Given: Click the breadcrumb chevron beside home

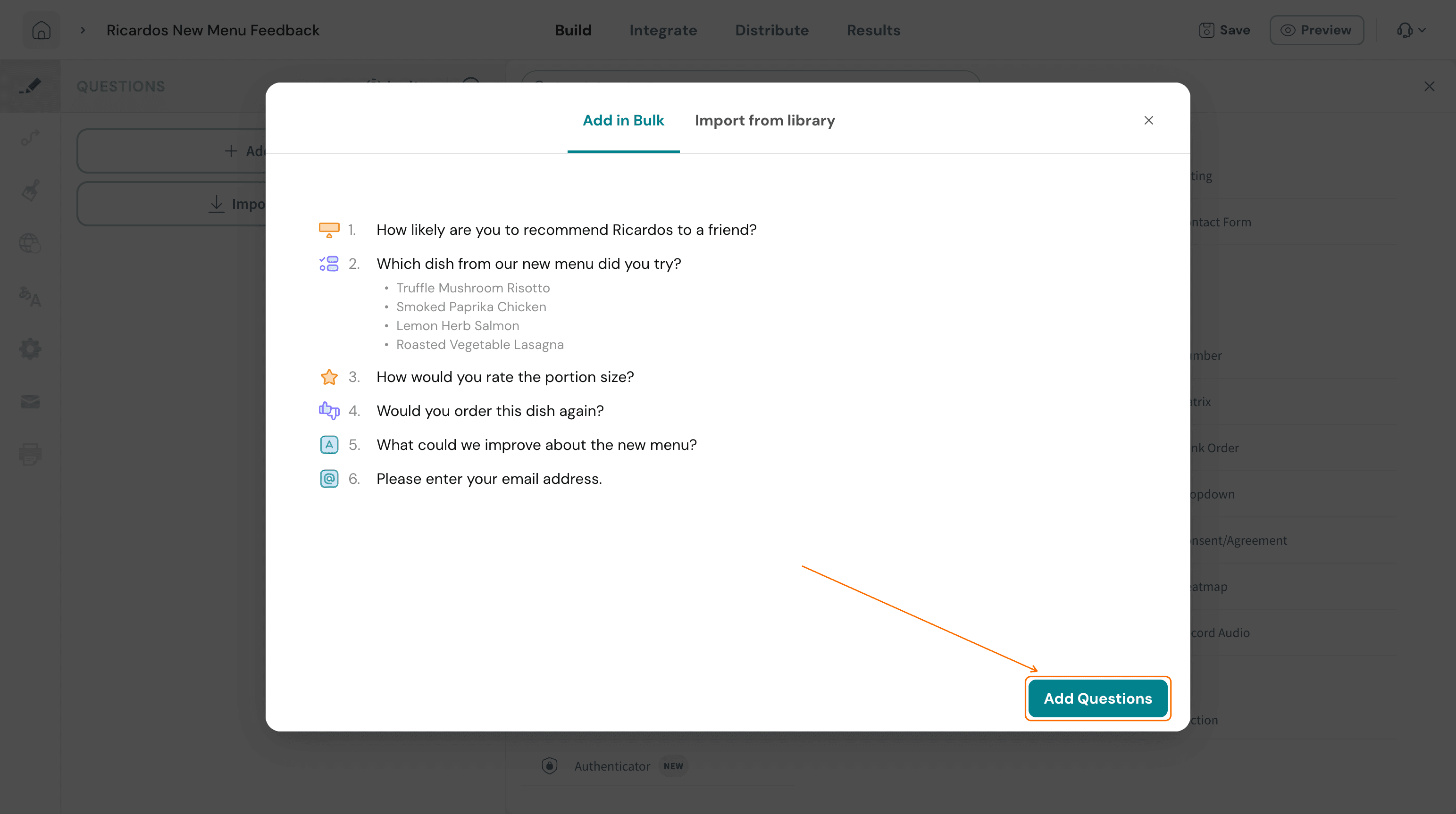Looking at the screenshot, I should point(83,30).
